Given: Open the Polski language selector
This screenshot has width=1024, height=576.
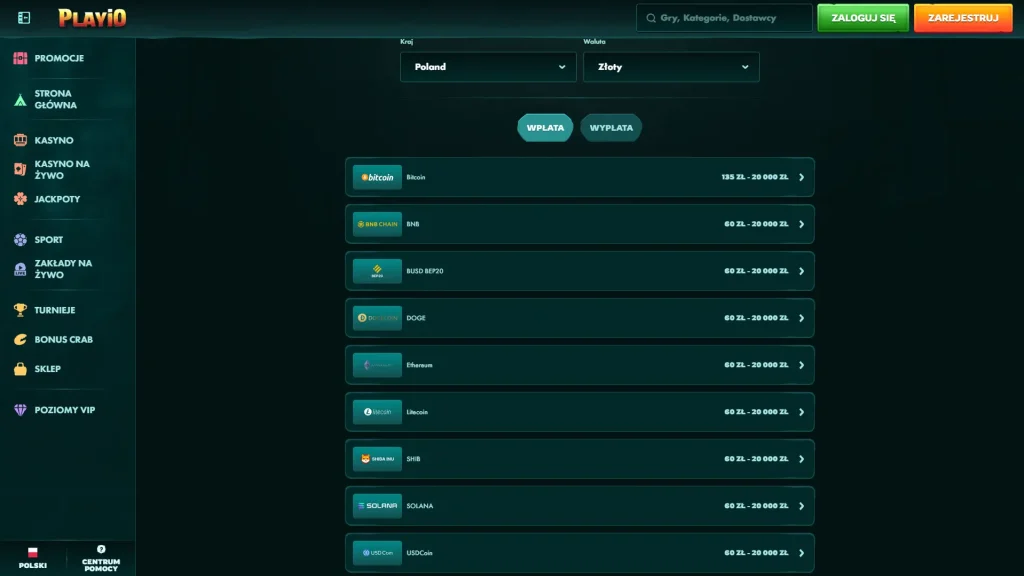Looking at the screenshot, I should coord(33,558).
